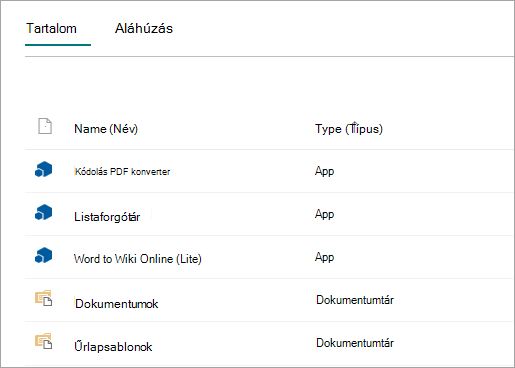The width and height of the screenshot is (515, 368).
Task: Select Dokumentumtár type cell in Űrlapsablonok row
Action: 355,343
